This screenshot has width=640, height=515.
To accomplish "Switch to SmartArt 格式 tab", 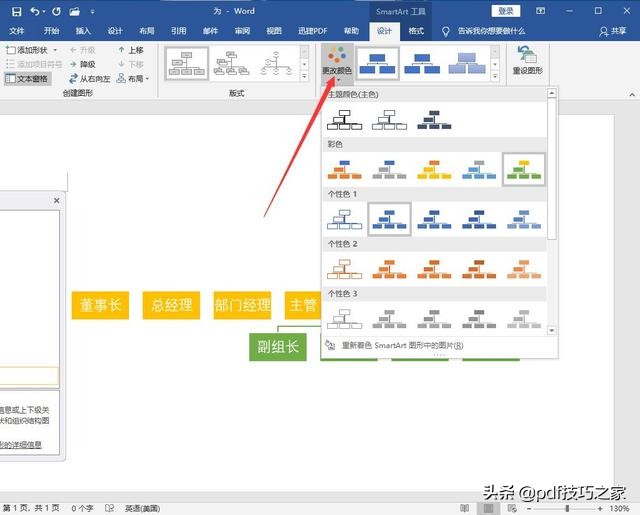I will pyautogui.click(x=416, y=31).
